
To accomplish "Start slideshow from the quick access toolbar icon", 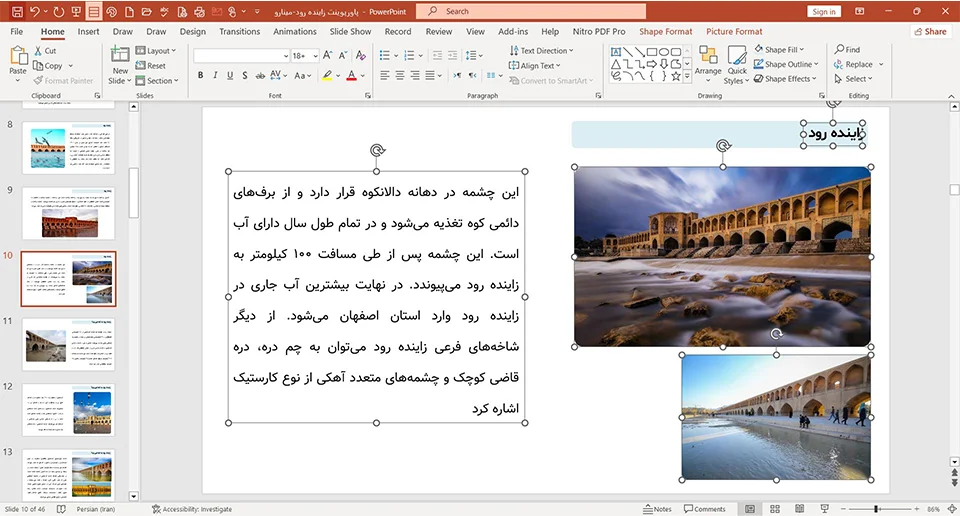I will [x=77, y=12].
